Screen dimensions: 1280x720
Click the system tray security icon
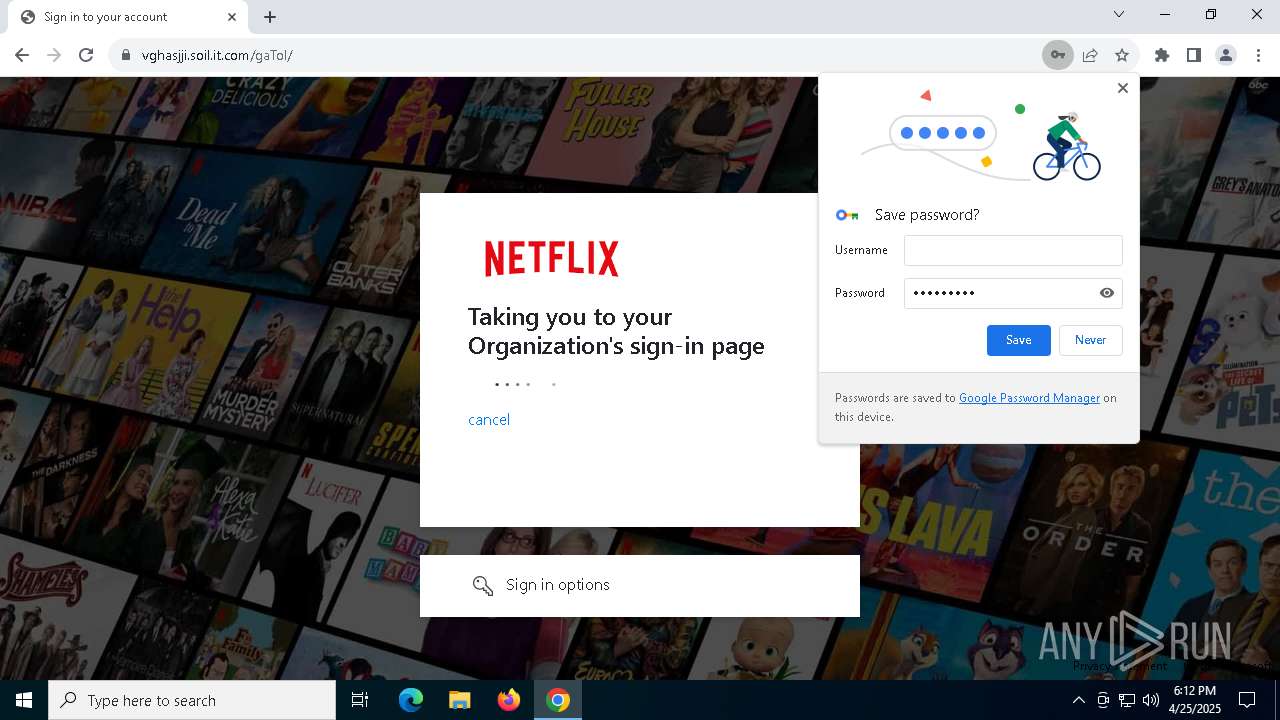point(1103,700)
